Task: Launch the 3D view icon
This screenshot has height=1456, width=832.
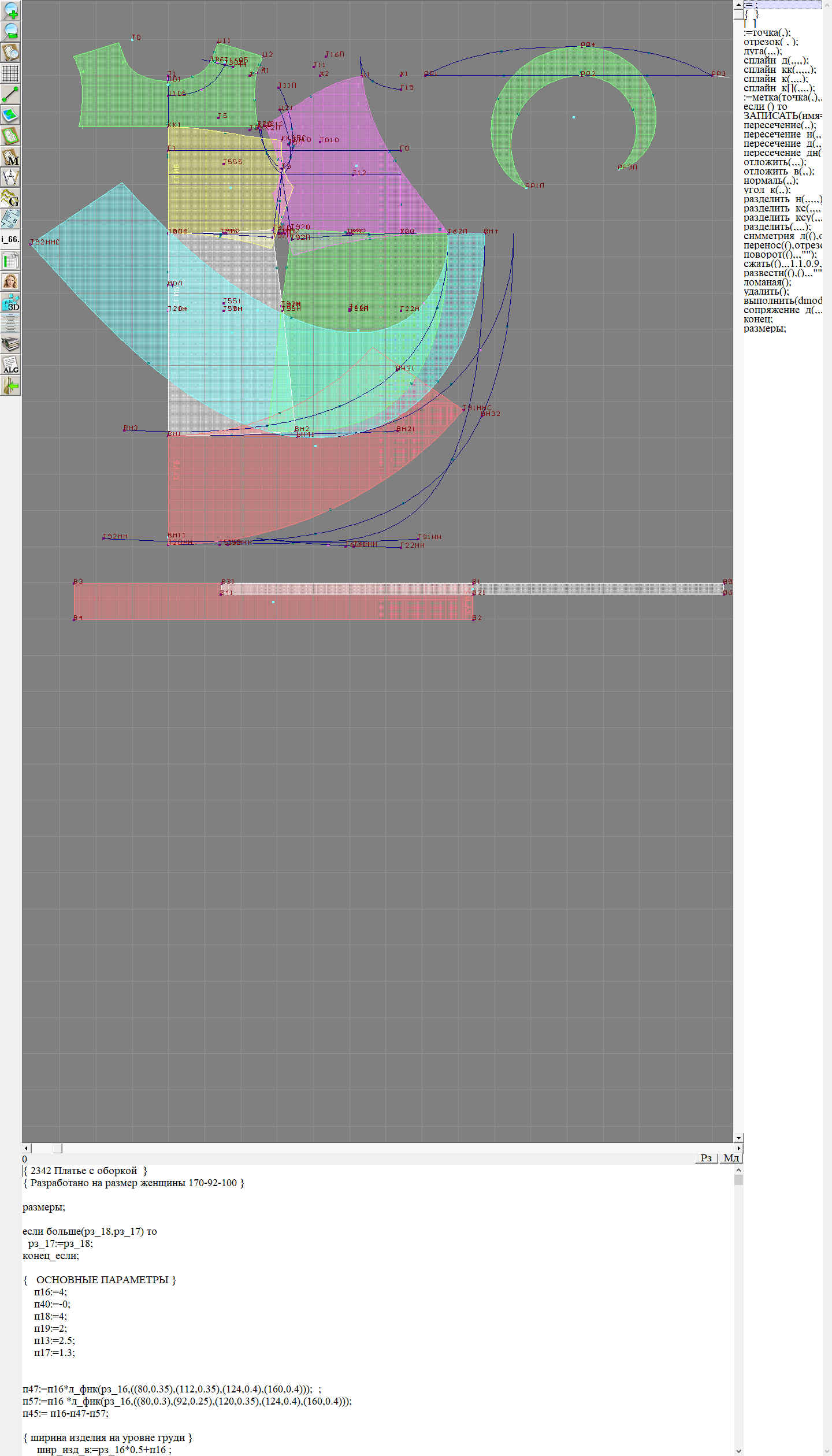Action: (10, 302)
